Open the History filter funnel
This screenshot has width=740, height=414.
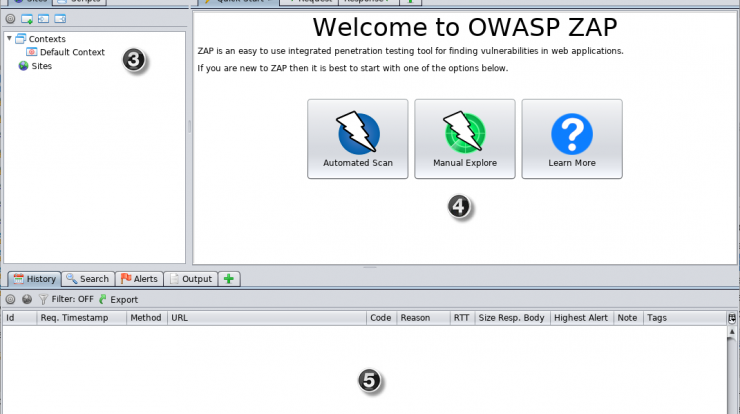[x=43, y=299]
